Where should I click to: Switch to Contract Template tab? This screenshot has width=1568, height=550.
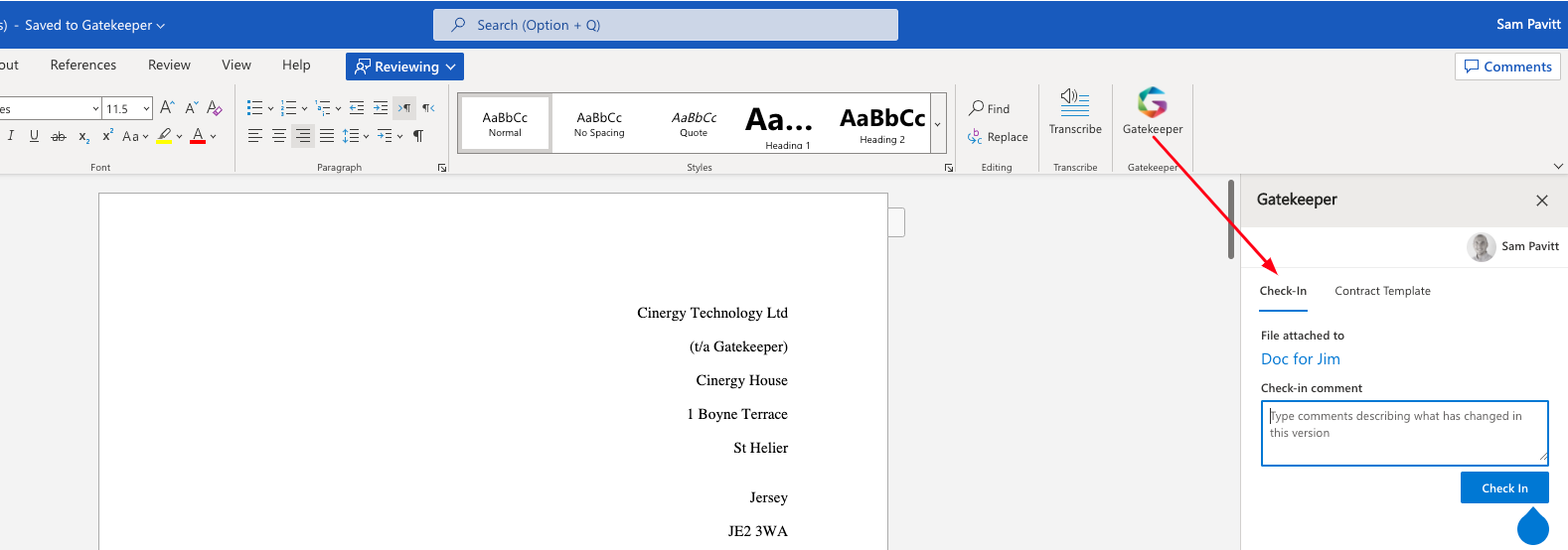[1382, 291]
